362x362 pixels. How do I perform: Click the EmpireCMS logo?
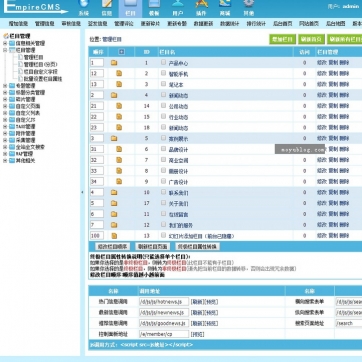pos(36,7)
